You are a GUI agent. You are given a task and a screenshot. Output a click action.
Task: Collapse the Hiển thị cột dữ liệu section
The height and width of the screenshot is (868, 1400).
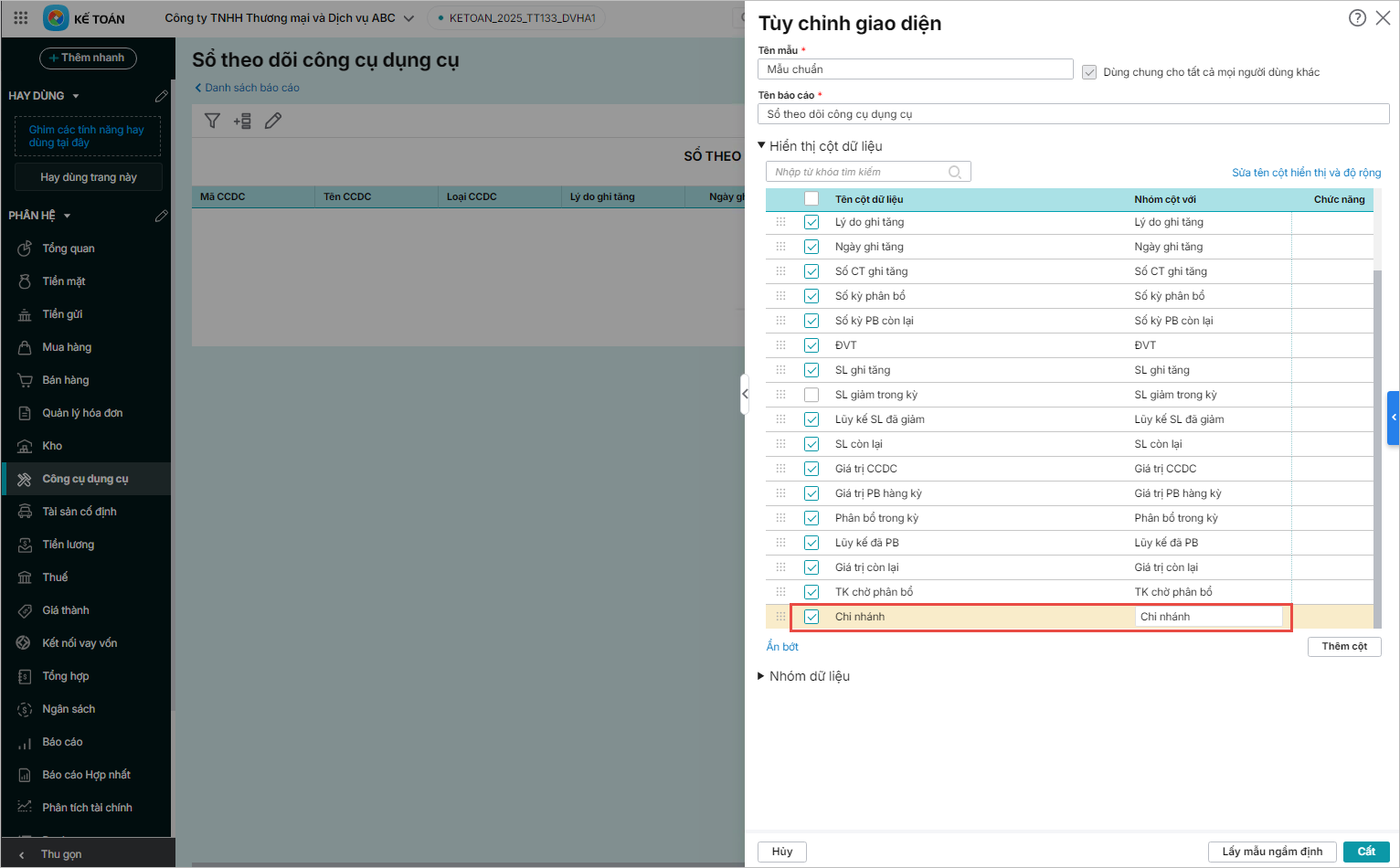(762, 145)
